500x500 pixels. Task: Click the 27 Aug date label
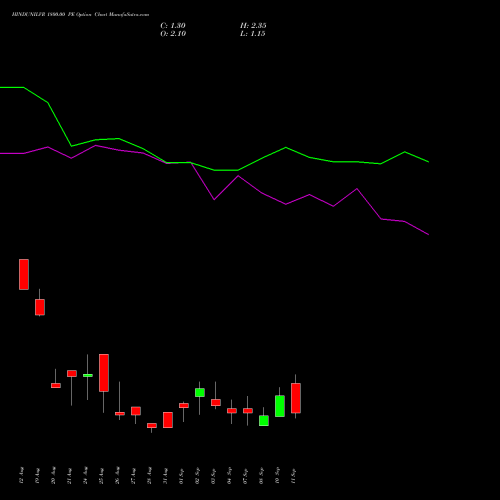[x=133, y=476]
